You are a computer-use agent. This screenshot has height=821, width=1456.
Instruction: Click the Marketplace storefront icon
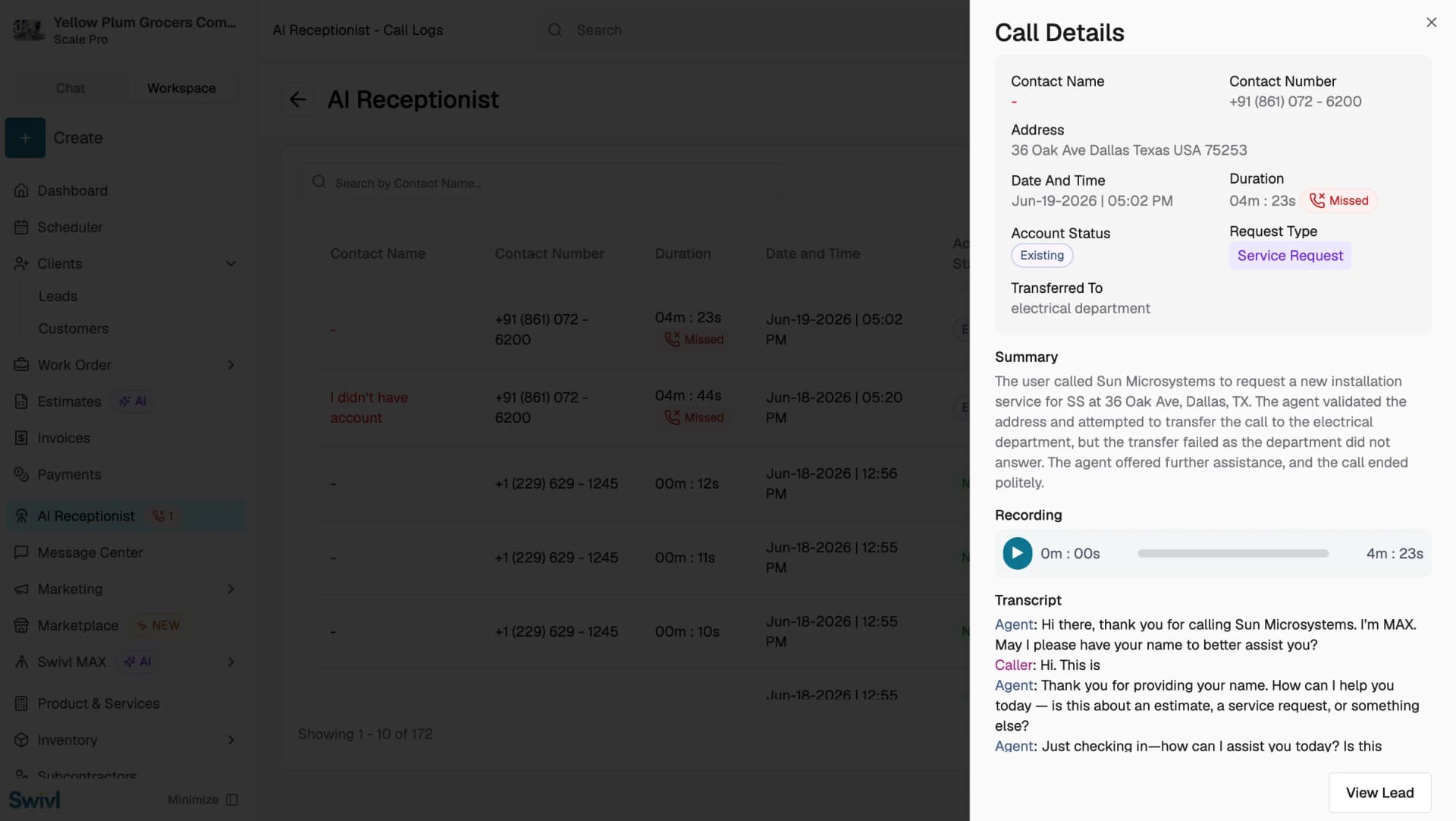21,625
